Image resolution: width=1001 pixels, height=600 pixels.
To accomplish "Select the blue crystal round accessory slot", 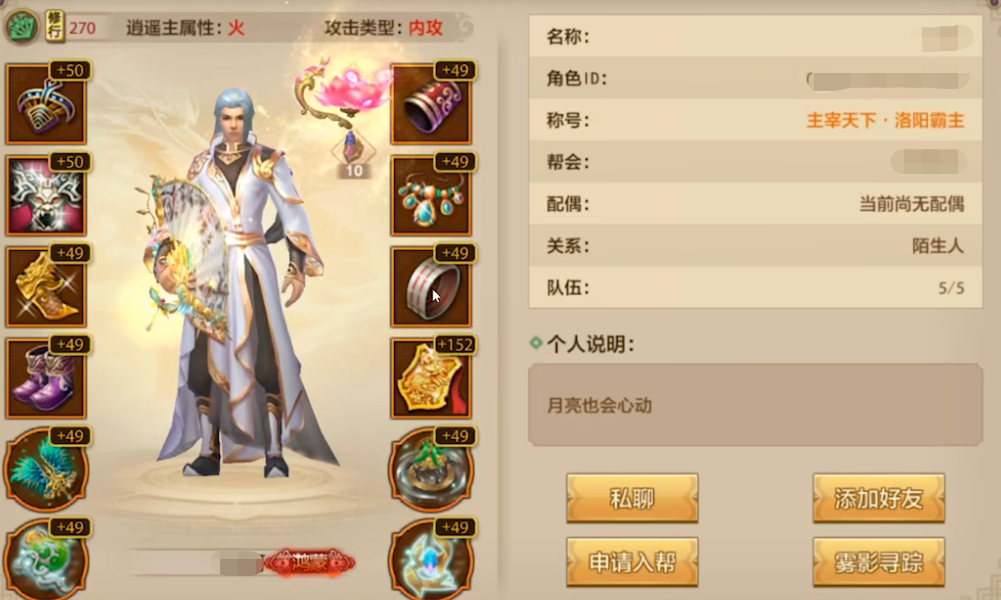I will (431, 560).
